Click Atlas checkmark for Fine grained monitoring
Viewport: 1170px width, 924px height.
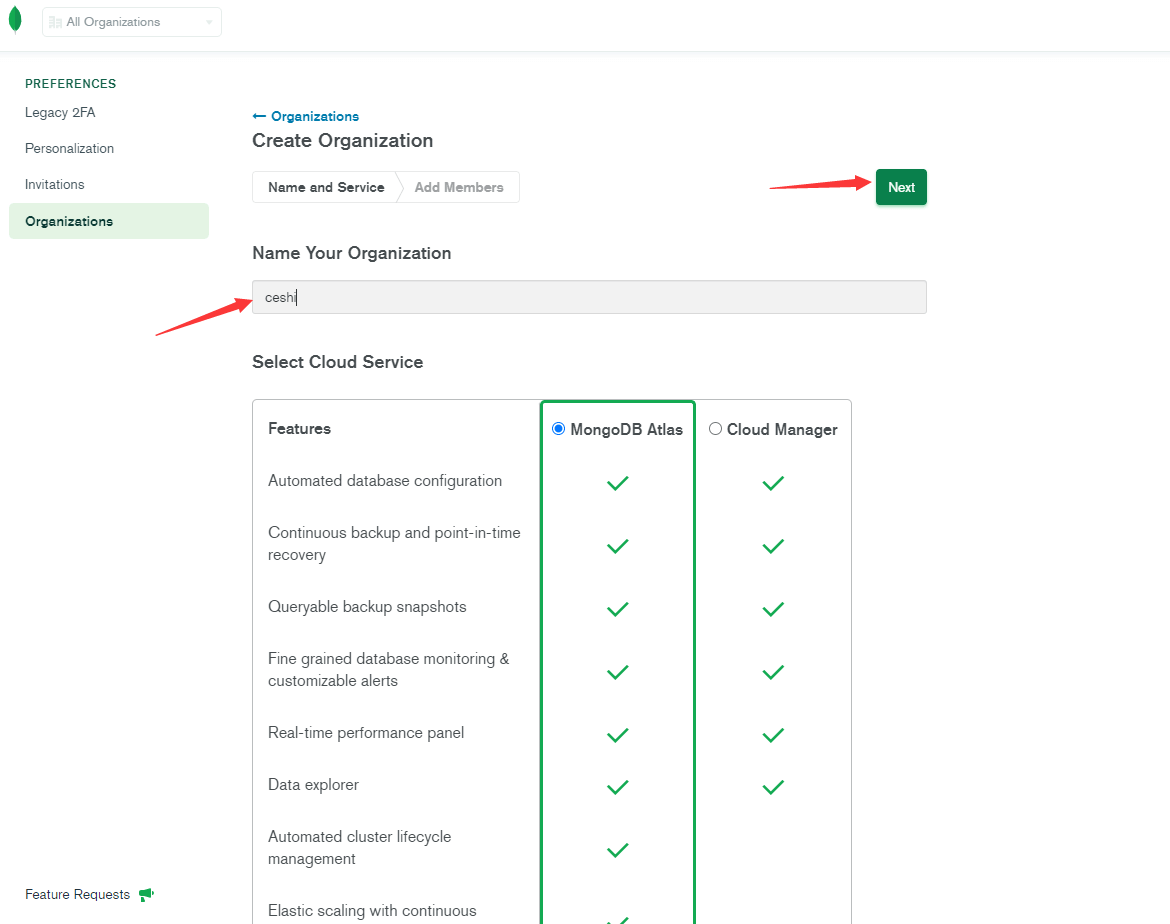point(618,672)
